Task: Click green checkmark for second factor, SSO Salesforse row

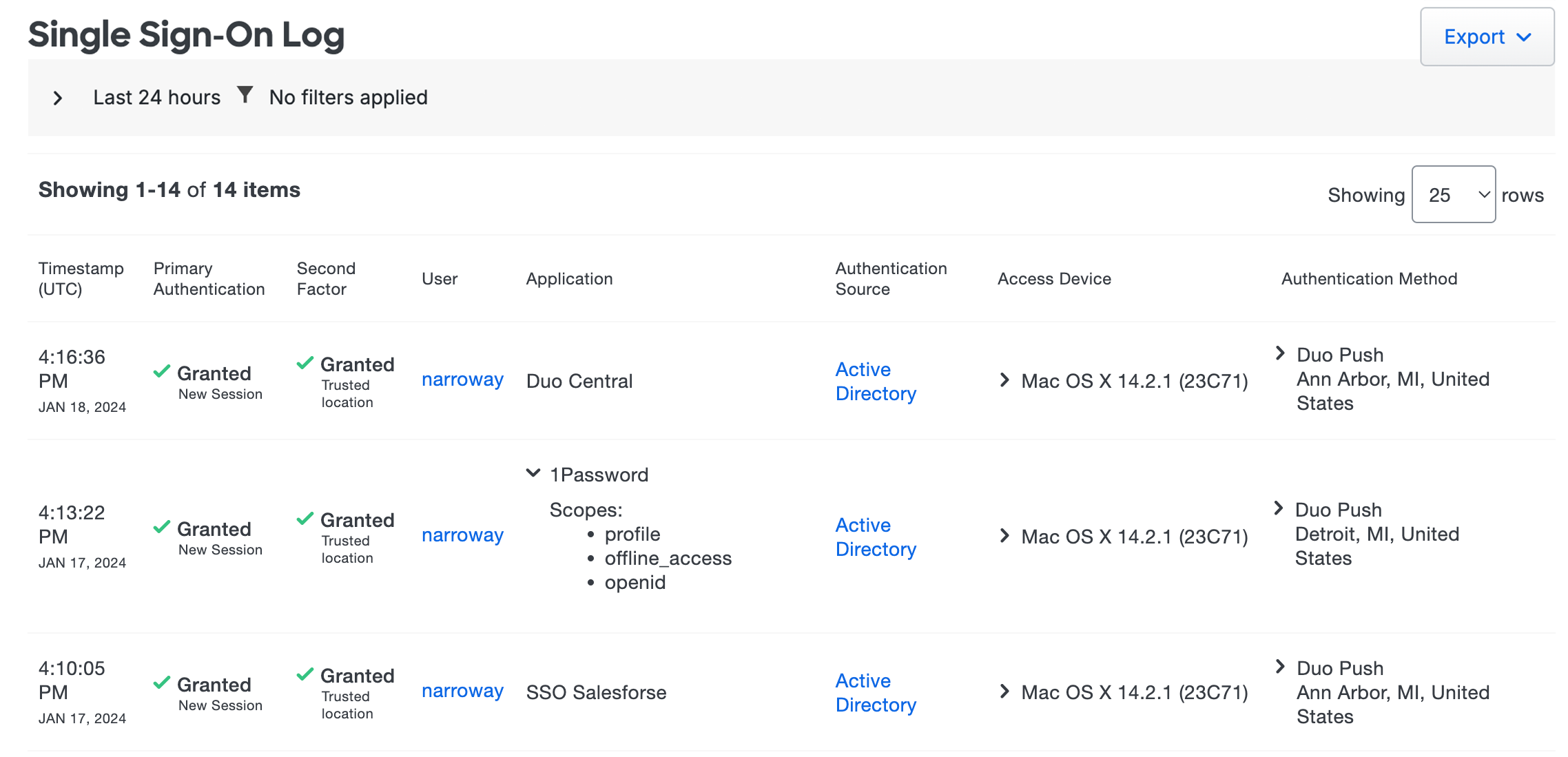Action: [x=305, y=674]
